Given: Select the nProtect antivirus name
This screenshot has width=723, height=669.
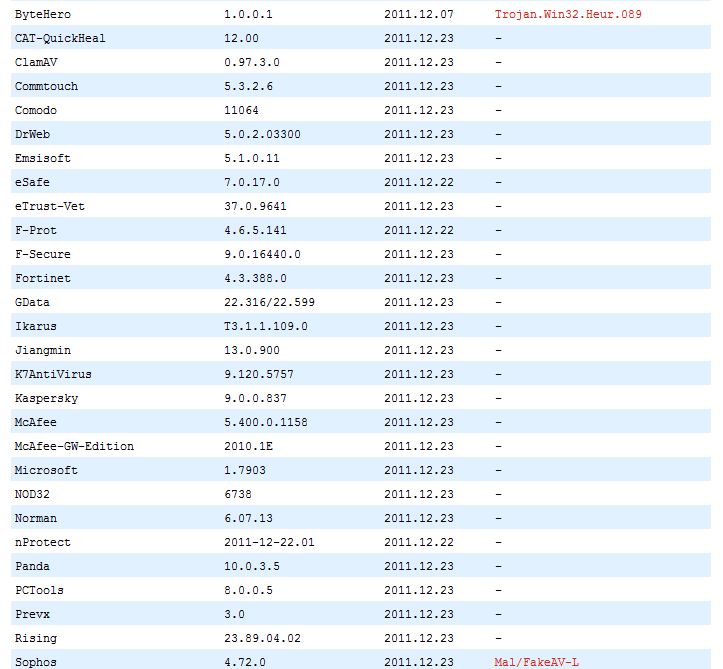Looking at the screenshot, I should [x=43, y=542].
